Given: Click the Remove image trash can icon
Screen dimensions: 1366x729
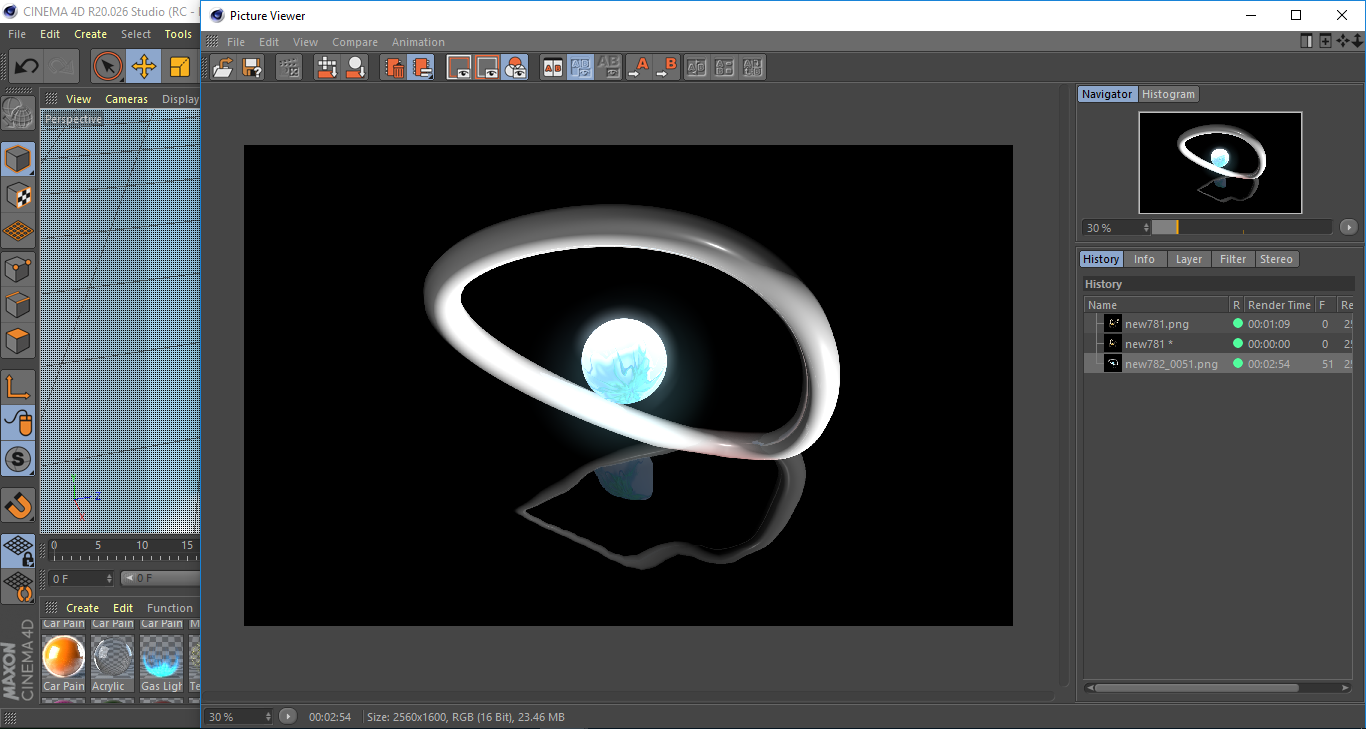Looking at the screenshot, I should [394, 68].
